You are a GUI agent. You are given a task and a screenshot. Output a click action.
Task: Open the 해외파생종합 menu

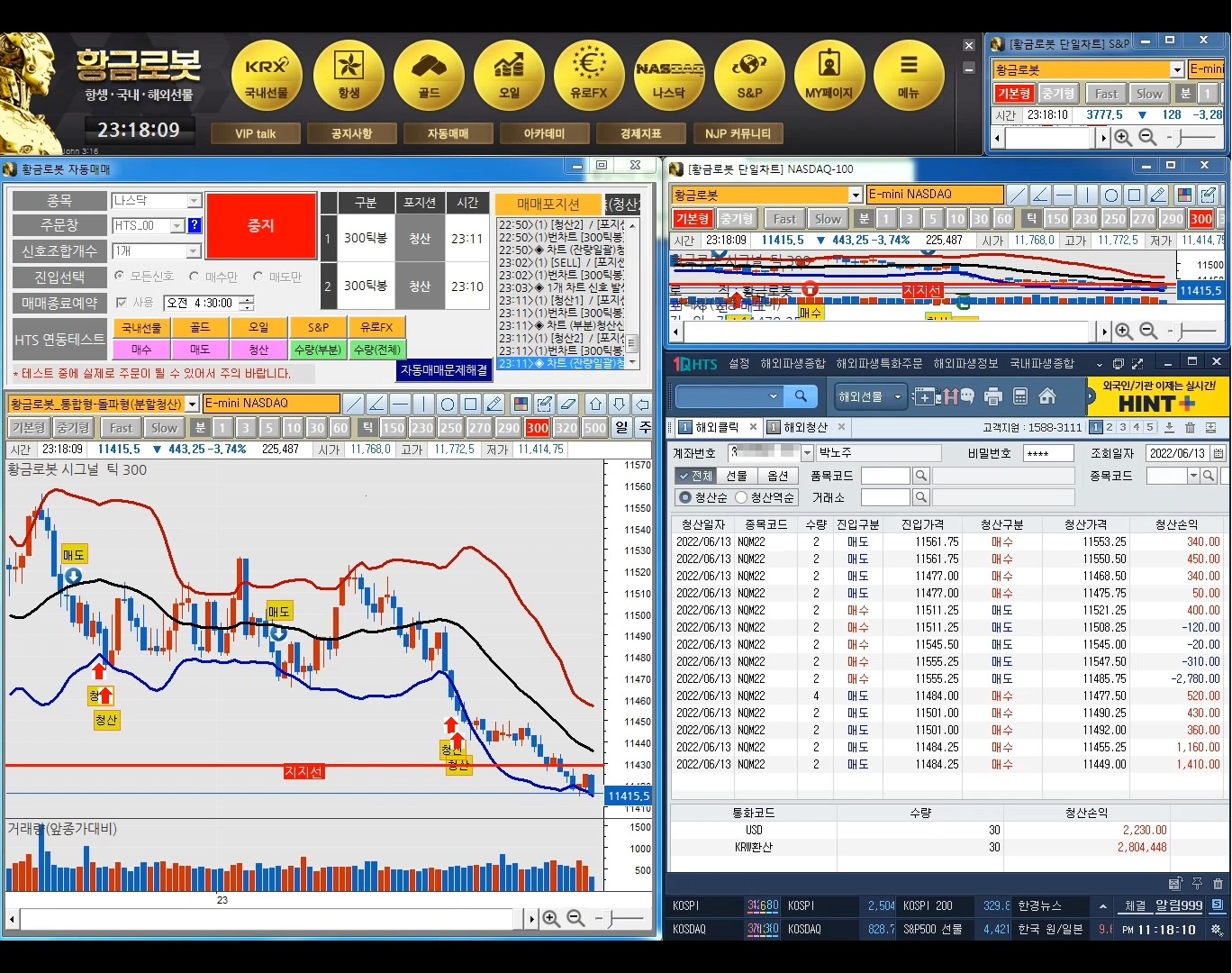click(x=793, y=363)
